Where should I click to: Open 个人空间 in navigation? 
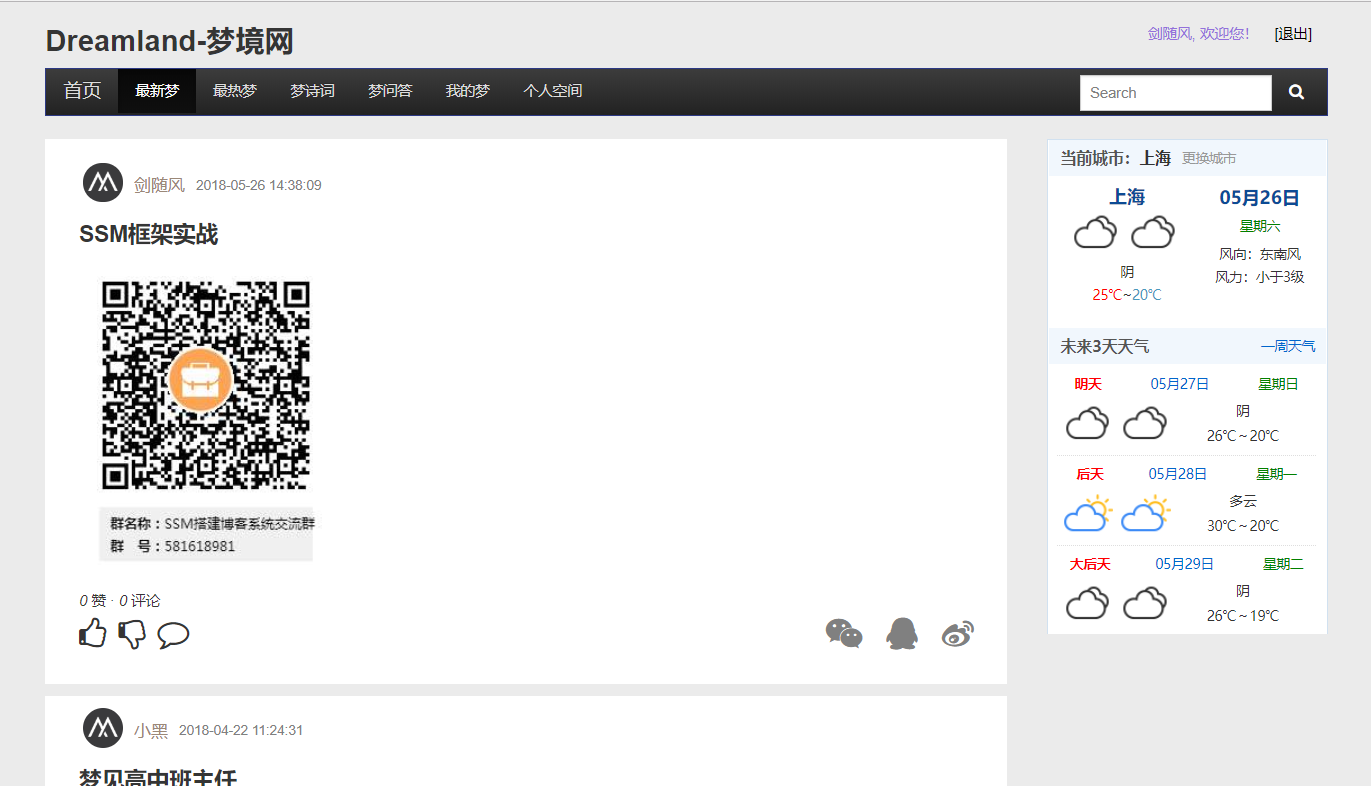click(553, 91)
